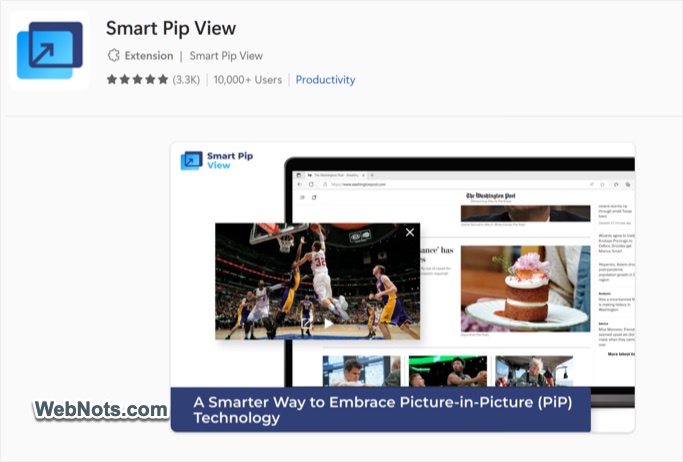Click the Smart Pip View extension logo
The width and height of the screenshot is (683, 462).
(49, 50)
